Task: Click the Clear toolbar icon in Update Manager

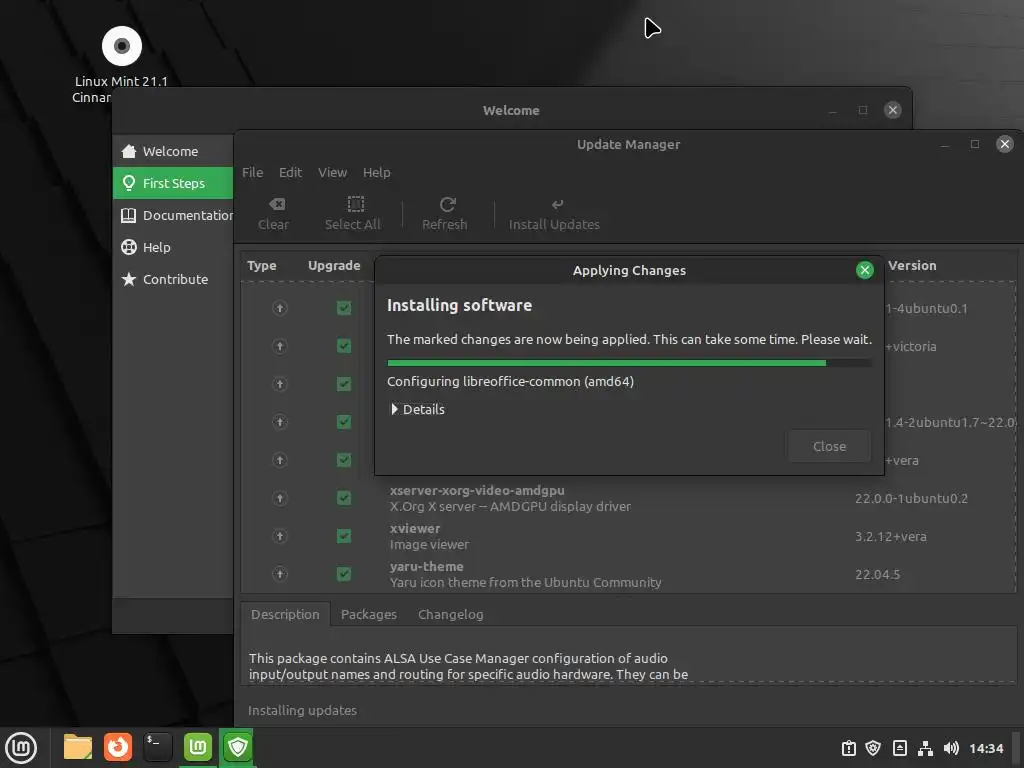Action: (x=276, y=204)
